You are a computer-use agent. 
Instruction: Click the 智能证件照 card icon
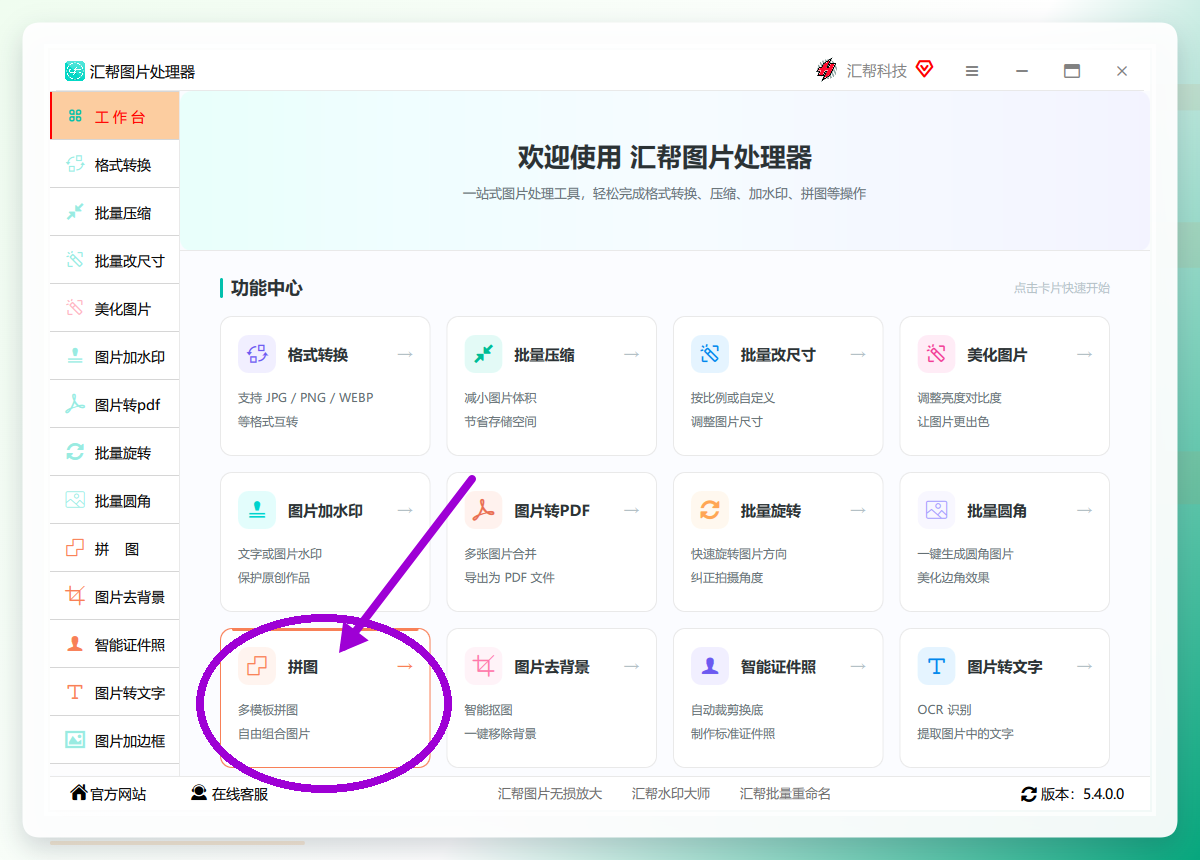710,666
